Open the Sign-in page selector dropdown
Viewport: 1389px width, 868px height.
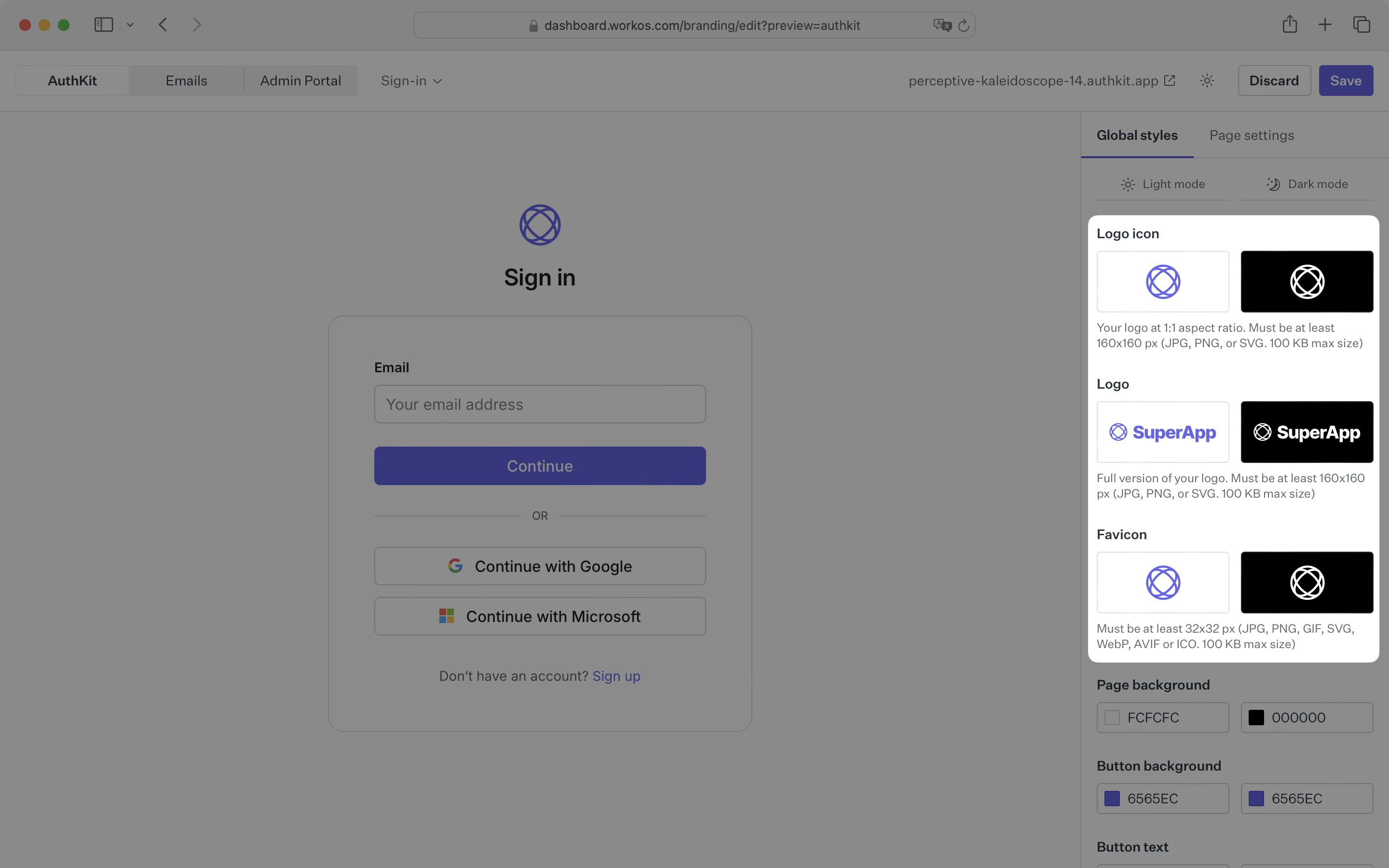click(x=410, y=81)
